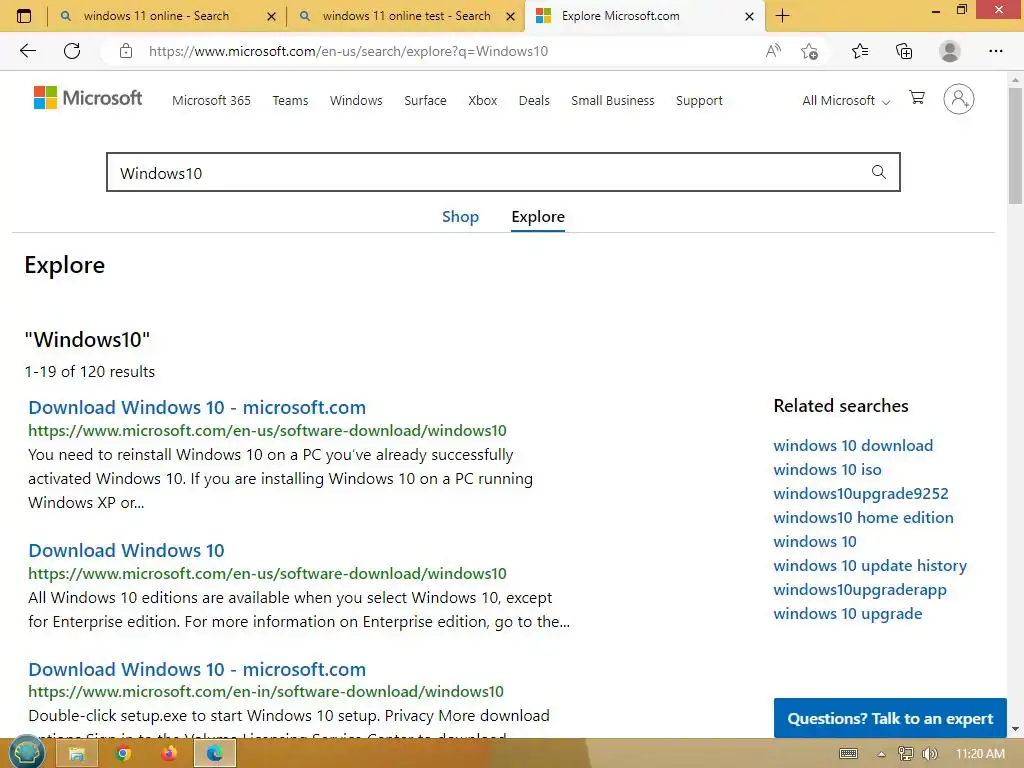Screen dimensions: 1024x768
Task: Show hidden tray icons arrow
Action: 881,754
